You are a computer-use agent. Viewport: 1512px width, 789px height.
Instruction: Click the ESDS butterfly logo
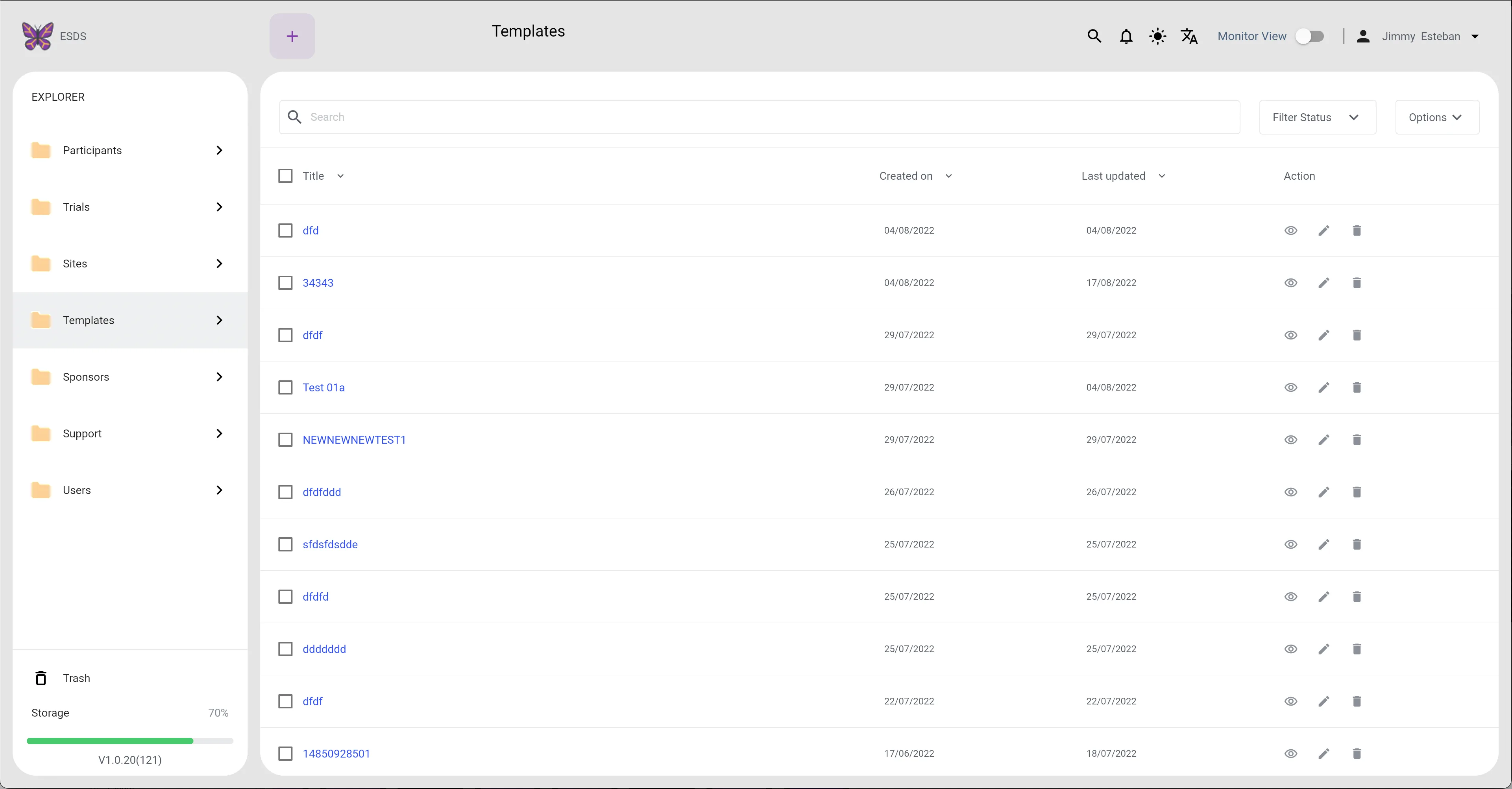pyautogui.click(x=37, y=36)
